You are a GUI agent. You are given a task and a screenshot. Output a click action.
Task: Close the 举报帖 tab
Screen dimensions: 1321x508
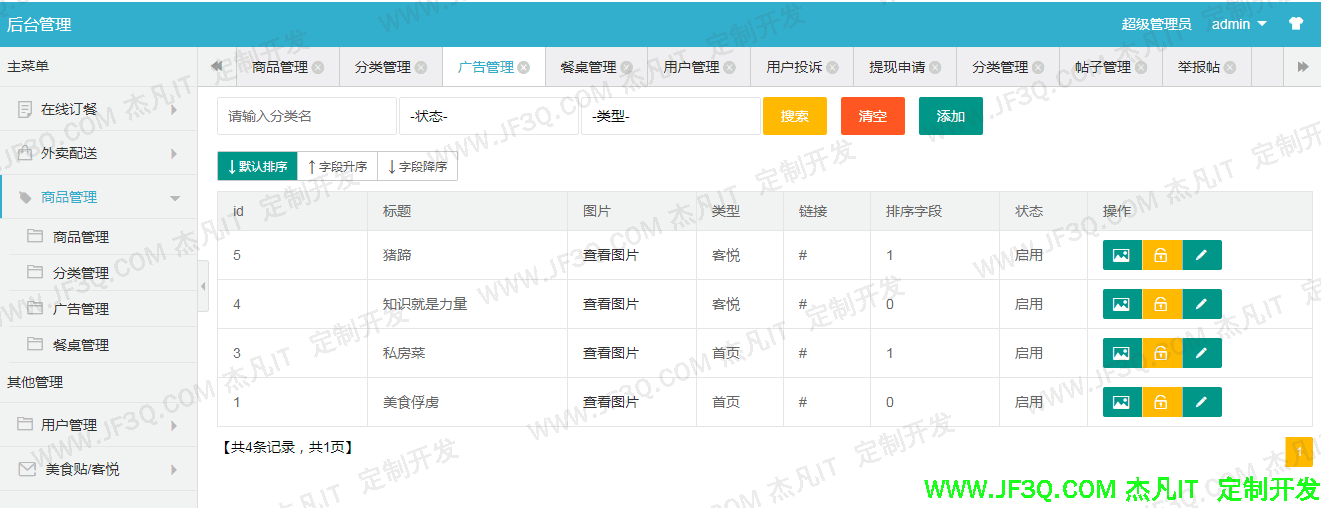tap(1230, 68)
